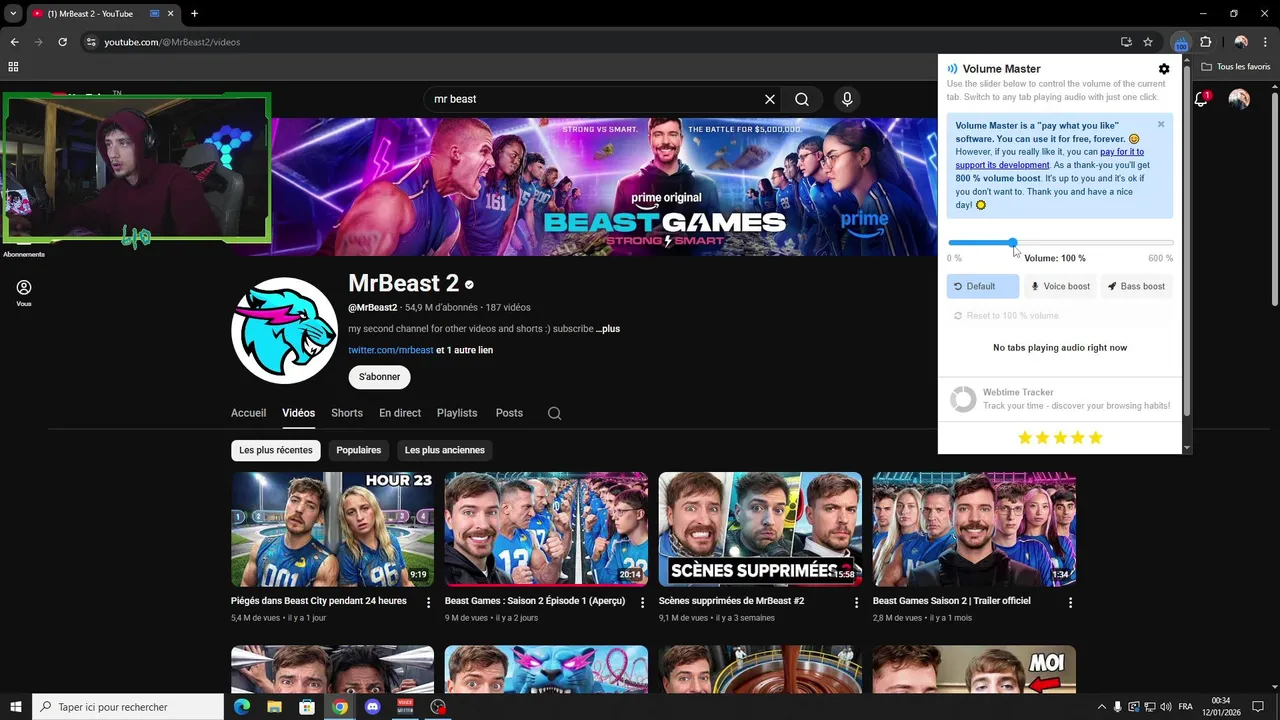Viewport: 1280px width, 720px height.
Task: View site information icon in address bar
Action: coord(91,42)
